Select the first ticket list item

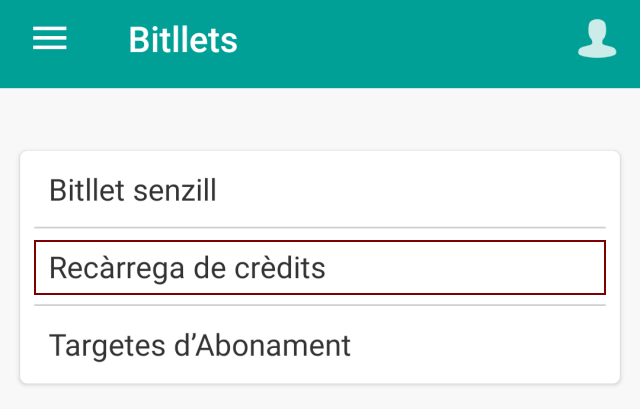pyautogui.click(x=319, y=190)
